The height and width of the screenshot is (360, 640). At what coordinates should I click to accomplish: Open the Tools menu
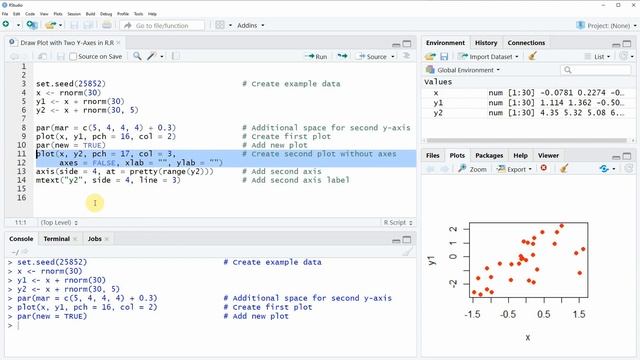point(138,14)
